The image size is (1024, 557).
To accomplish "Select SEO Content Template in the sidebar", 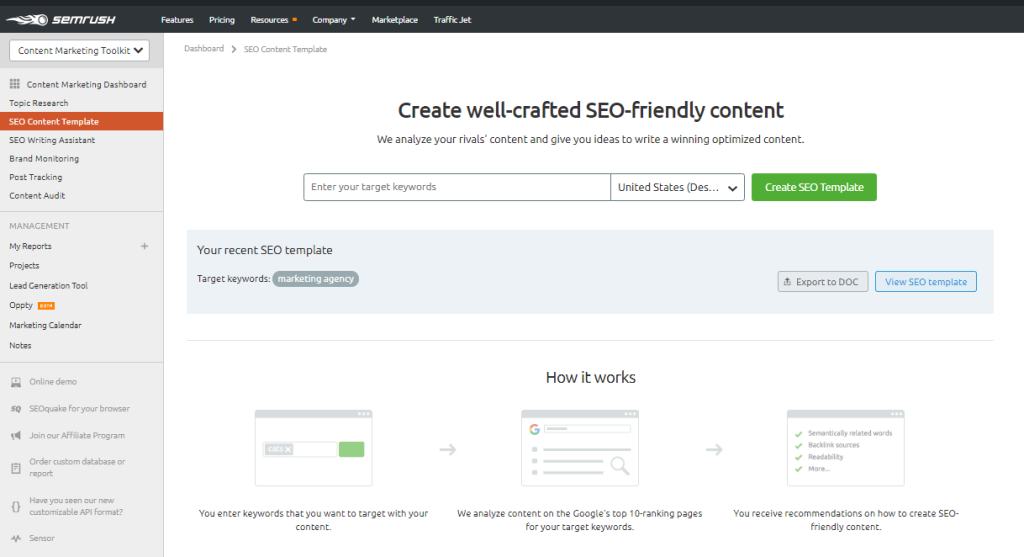I will coord(82,121).
